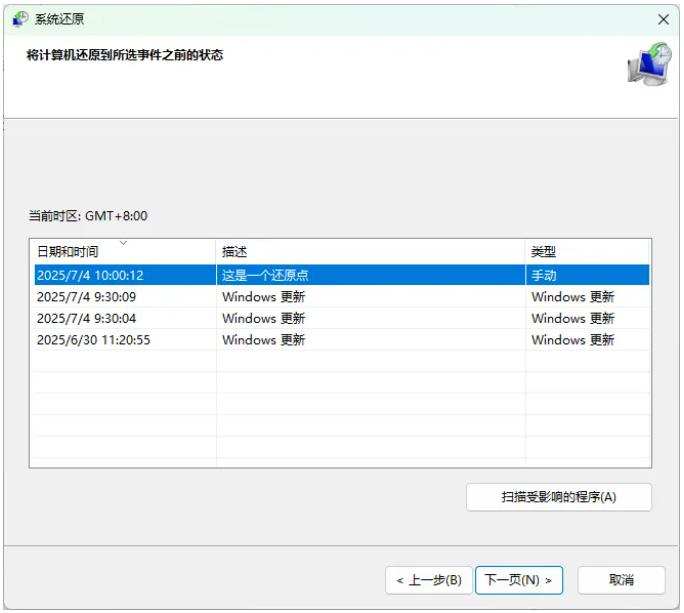Click the 系统还原 title bar text
The width and height of the screenshot is (684, 613).
tap(60, 19)
